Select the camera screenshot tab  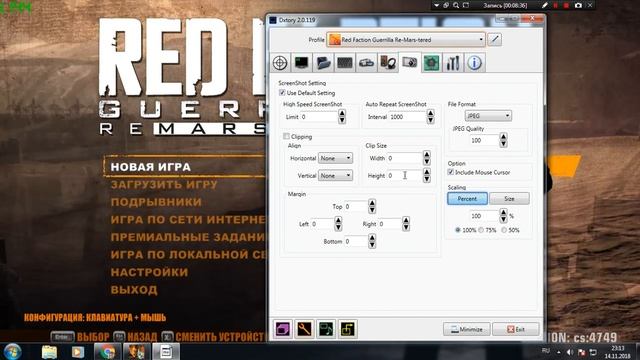(x=409, y=62)
